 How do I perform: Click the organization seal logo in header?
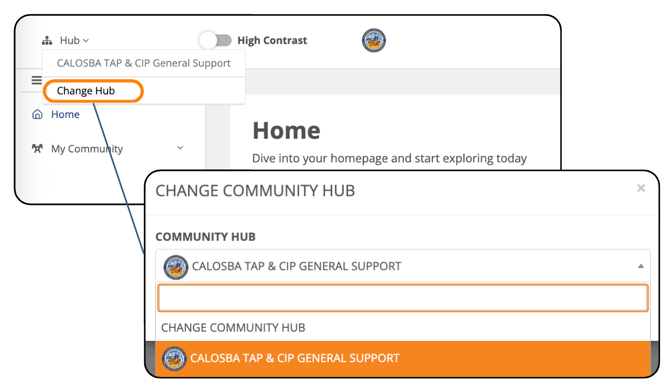(x=374, y=41)
